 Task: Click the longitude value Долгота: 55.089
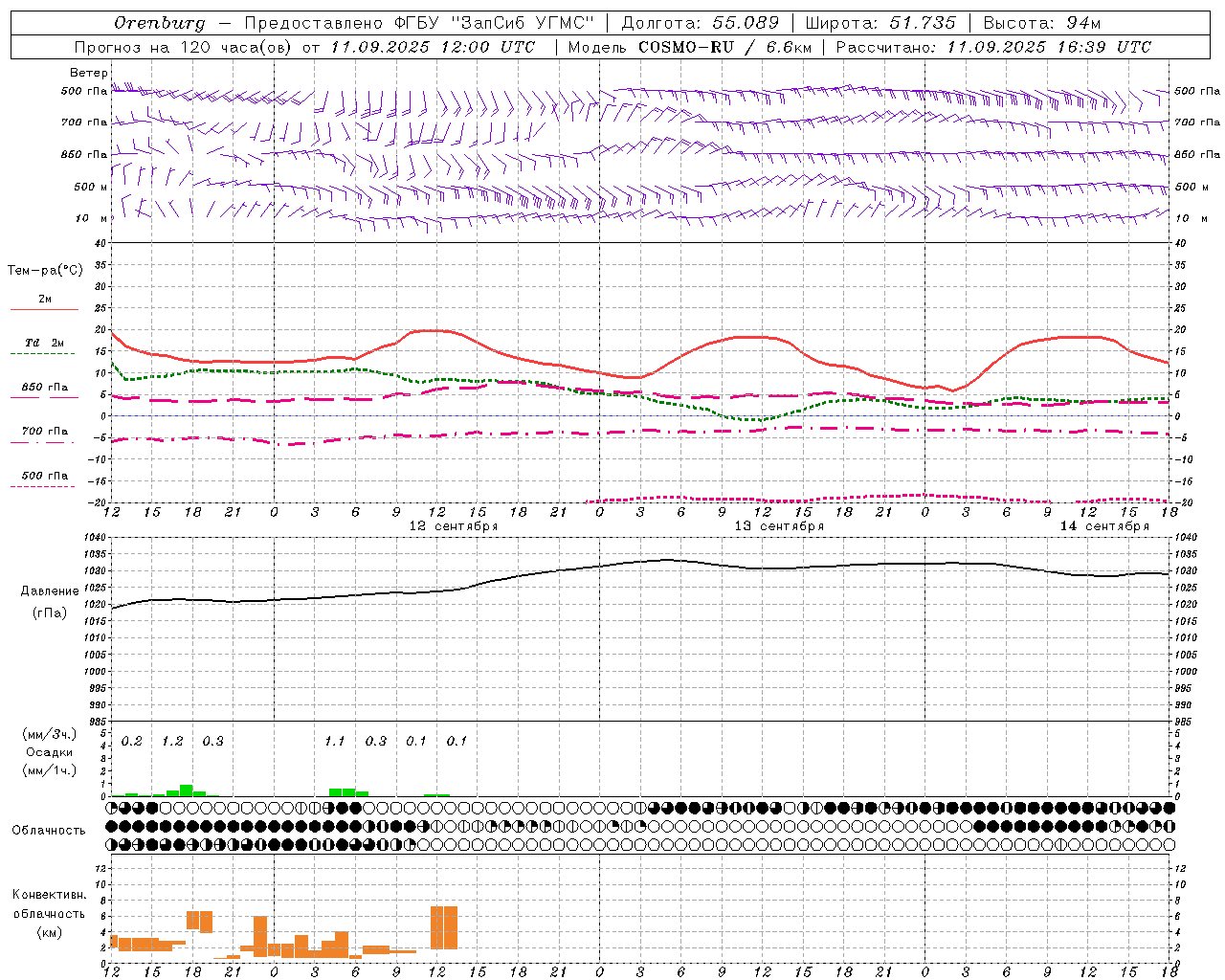click(x=701, y=22)
